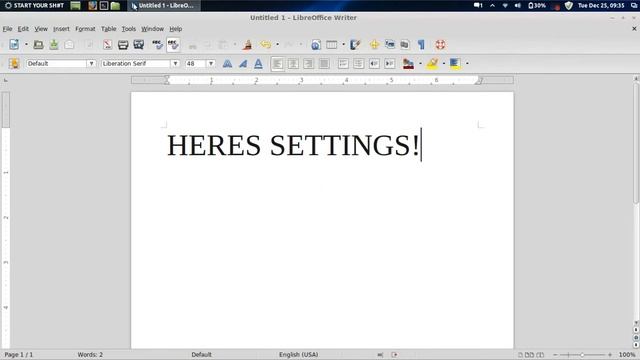Image resolution: width=640 pixels, height=360 pixels.
Task: Undo the last action
Action: coord(266,44)
